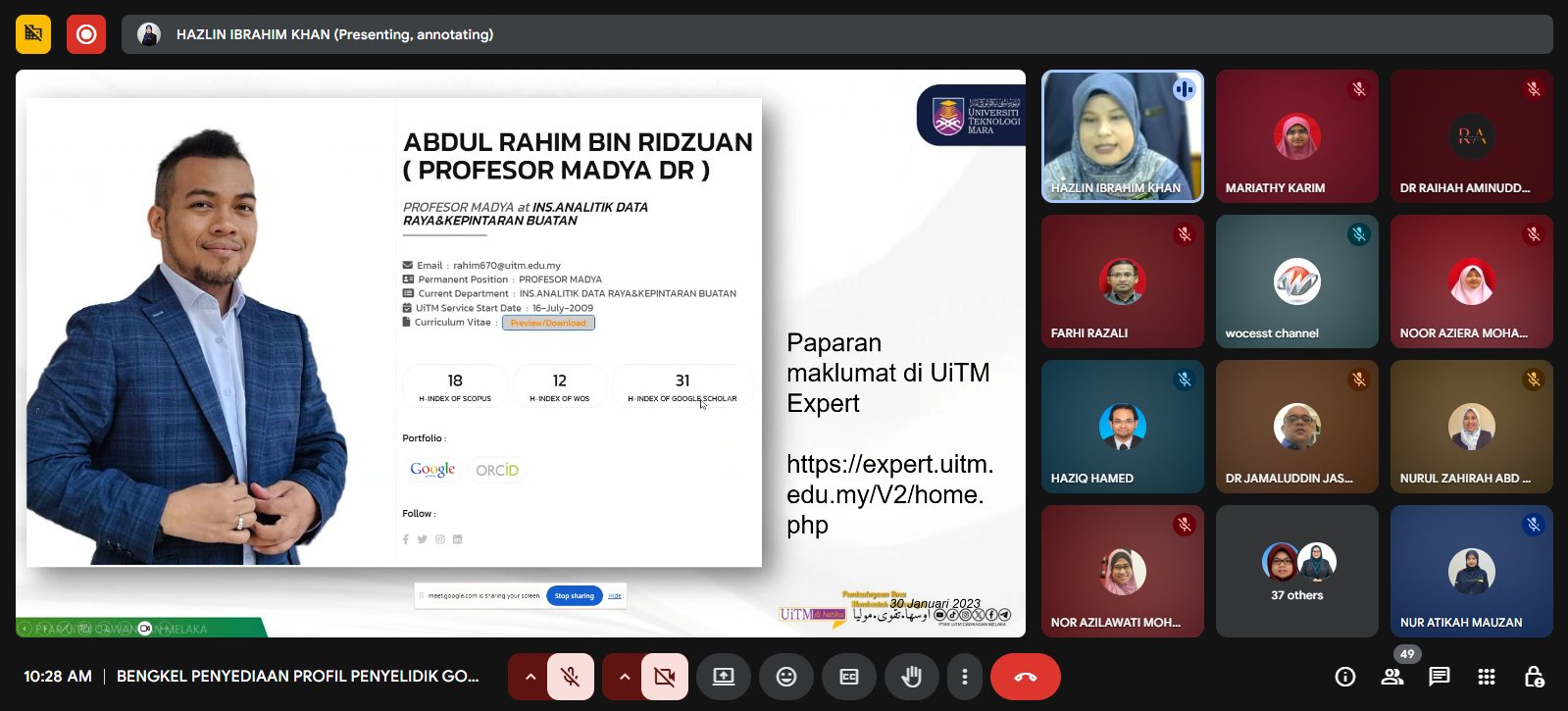Open more options three-dot menu
This screenshot has width=1568, height=711.
(x=965, y=677)
